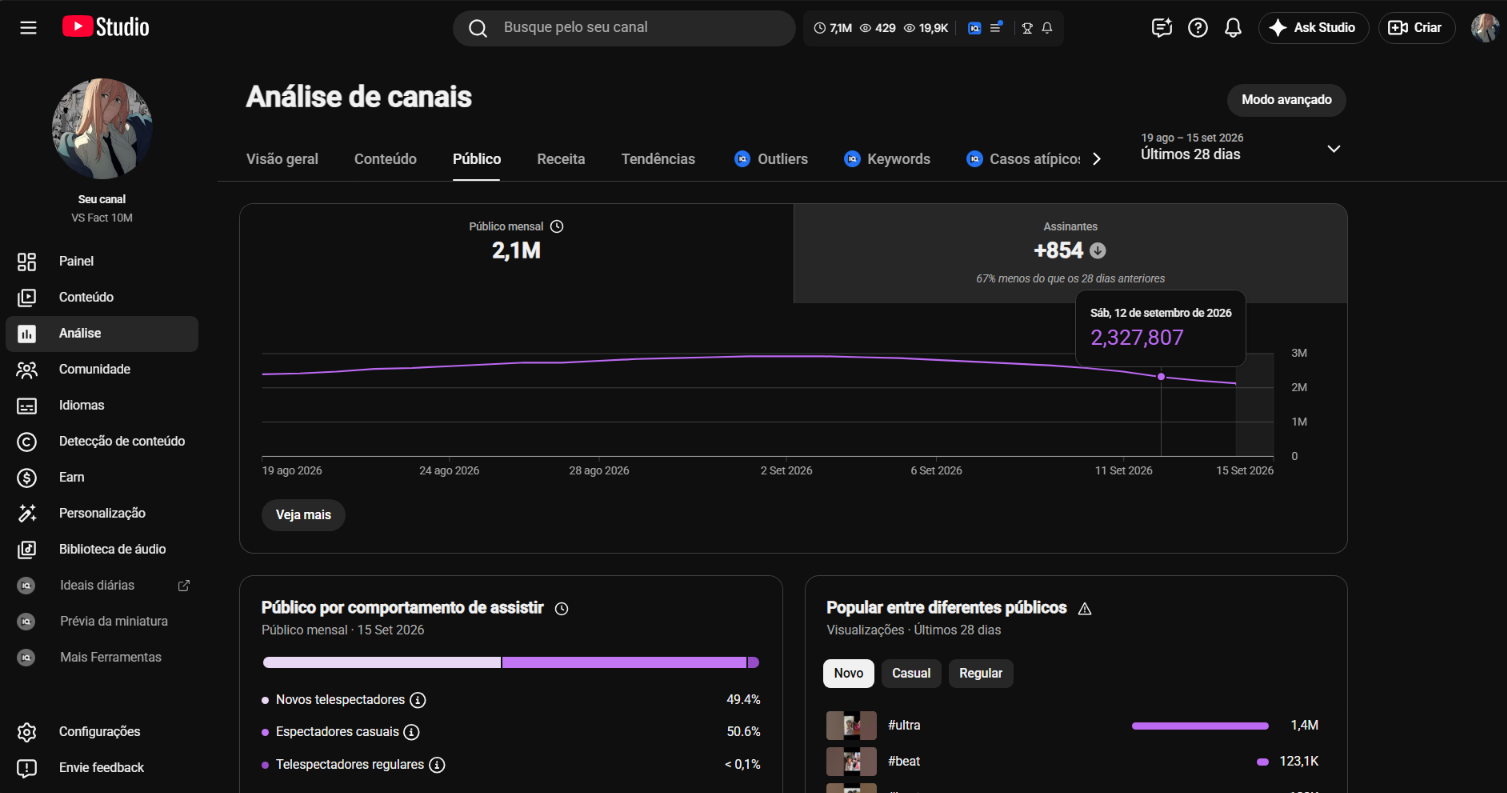
Task: Click info icon beside Novos telespectadores
Action: click(418, 700)
